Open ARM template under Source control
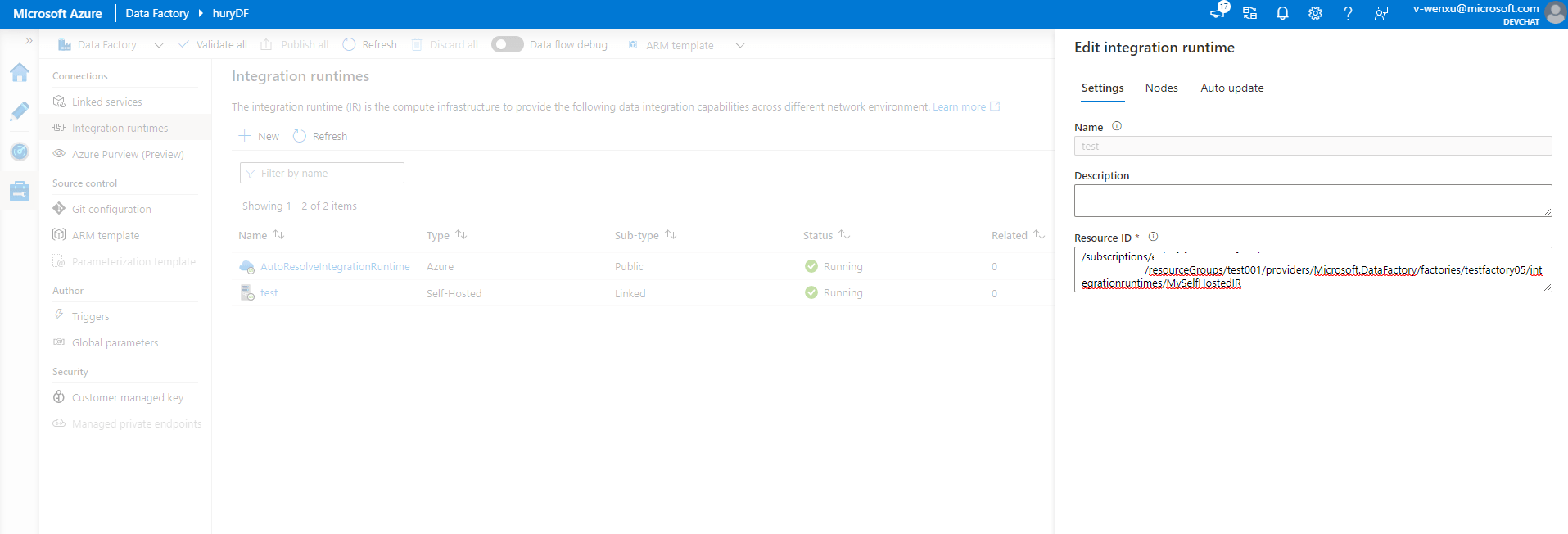Viewport: 1568px width, 534px height. 106,235
